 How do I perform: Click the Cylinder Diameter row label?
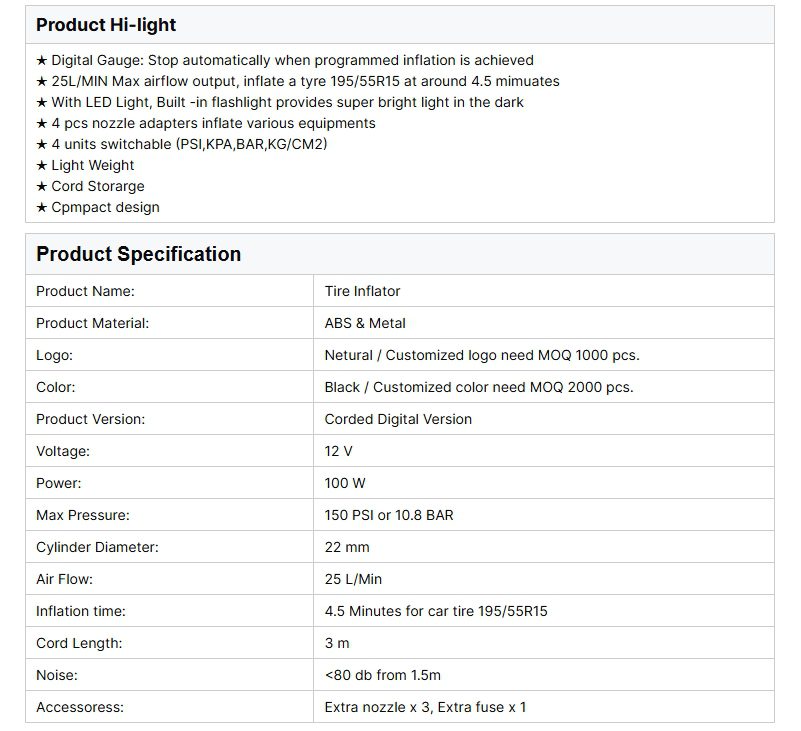click(x=97, y=547)
